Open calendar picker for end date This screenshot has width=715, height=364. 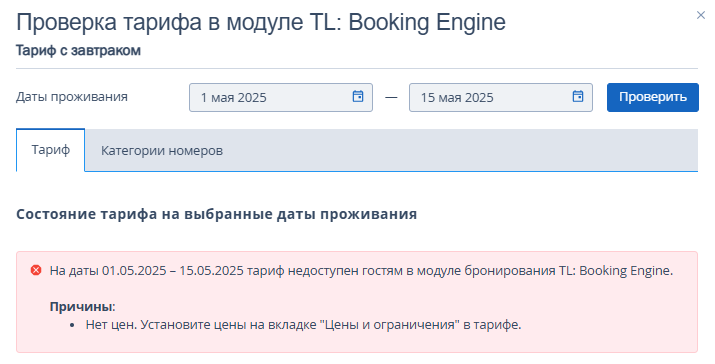pyautogui.click(x=578, y=96)
